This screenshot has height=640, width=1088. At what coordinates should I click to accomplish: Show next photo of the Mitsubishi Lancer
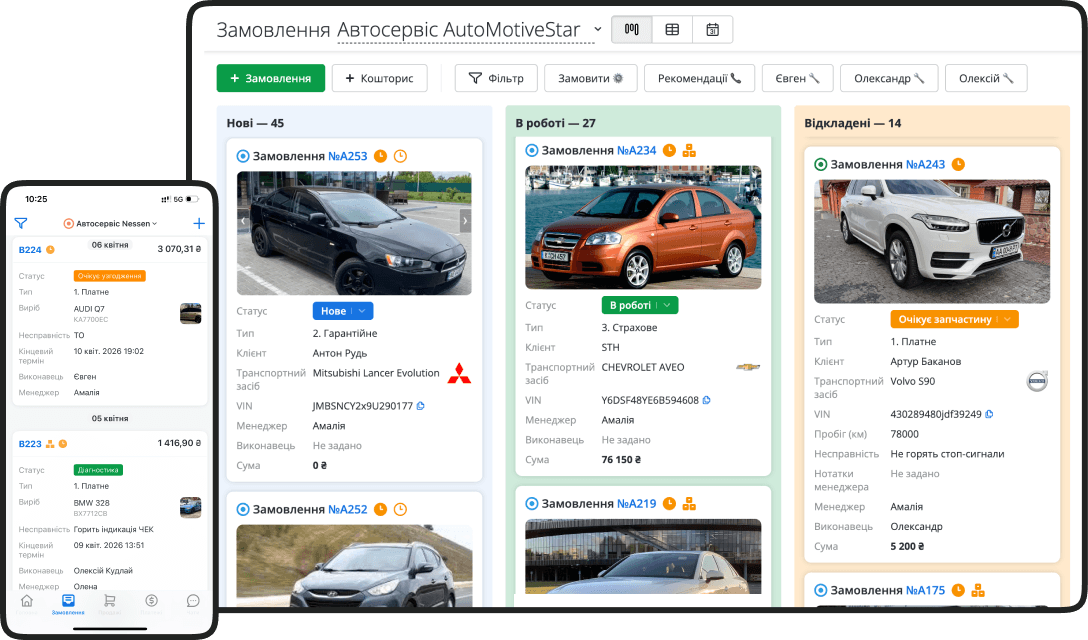point(465,221)
